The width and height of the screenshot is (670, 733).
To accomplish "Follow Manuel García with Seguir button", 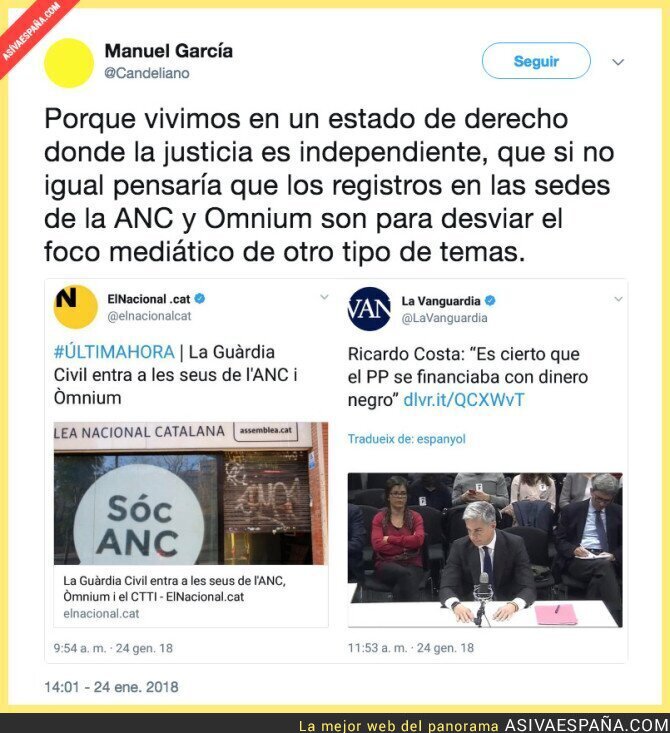I will point(536,61).
